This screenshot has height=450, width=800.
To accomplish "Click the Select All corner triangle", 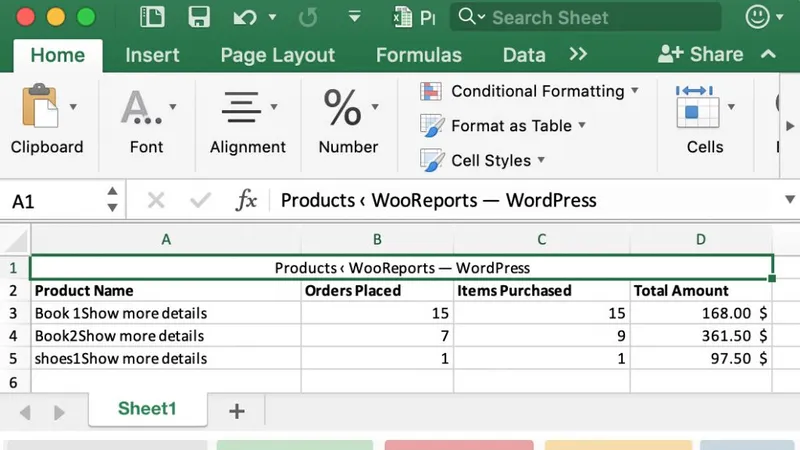I will [16, 240].
